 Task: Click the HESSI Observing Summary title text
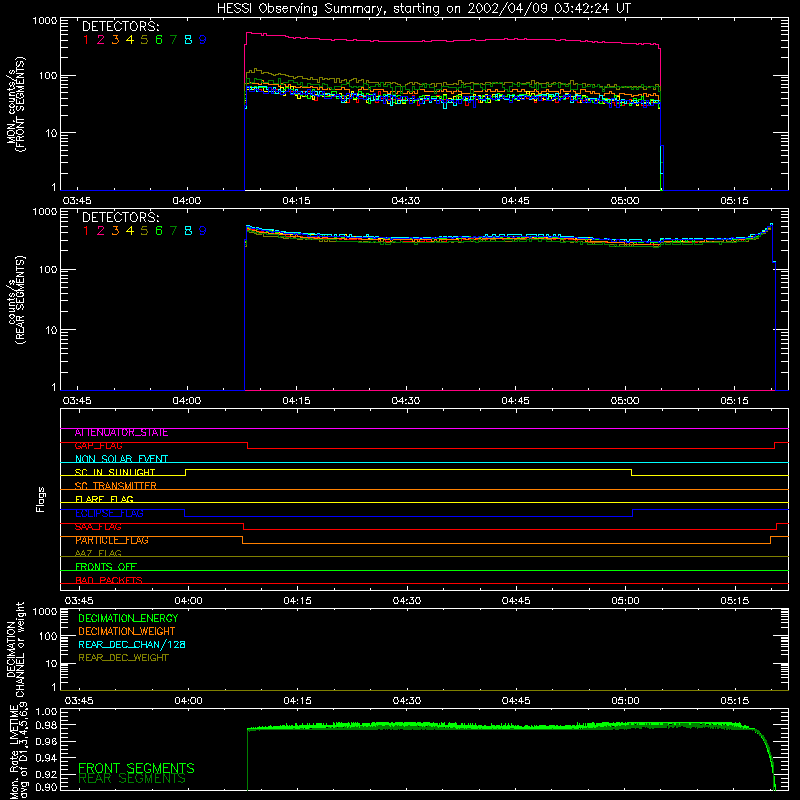(x=423, y=9)
